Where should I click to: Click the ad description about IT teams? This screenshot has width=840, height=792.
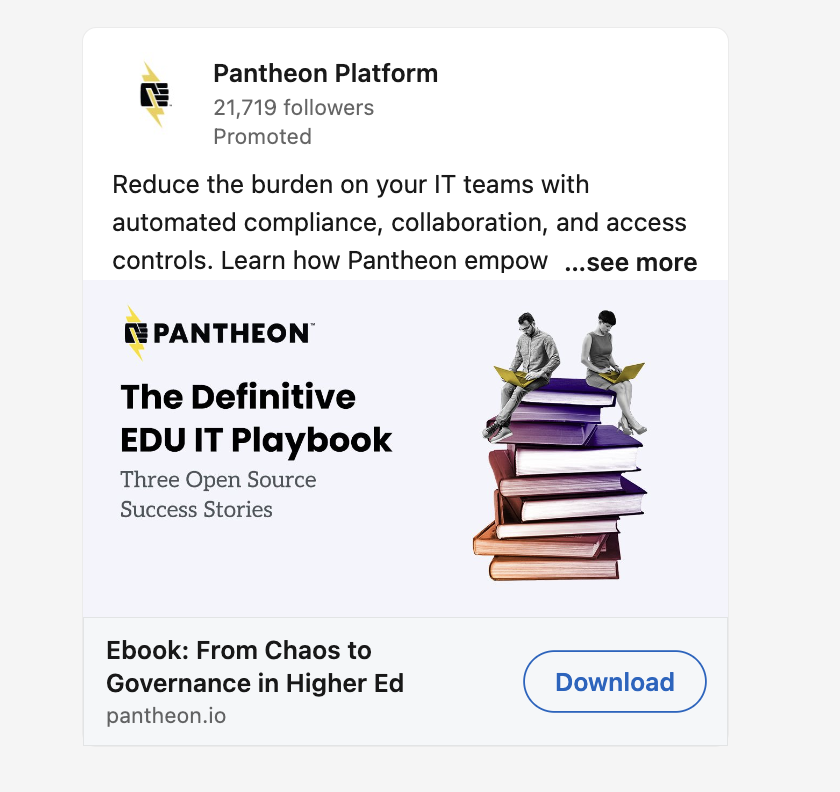(399, 222)
